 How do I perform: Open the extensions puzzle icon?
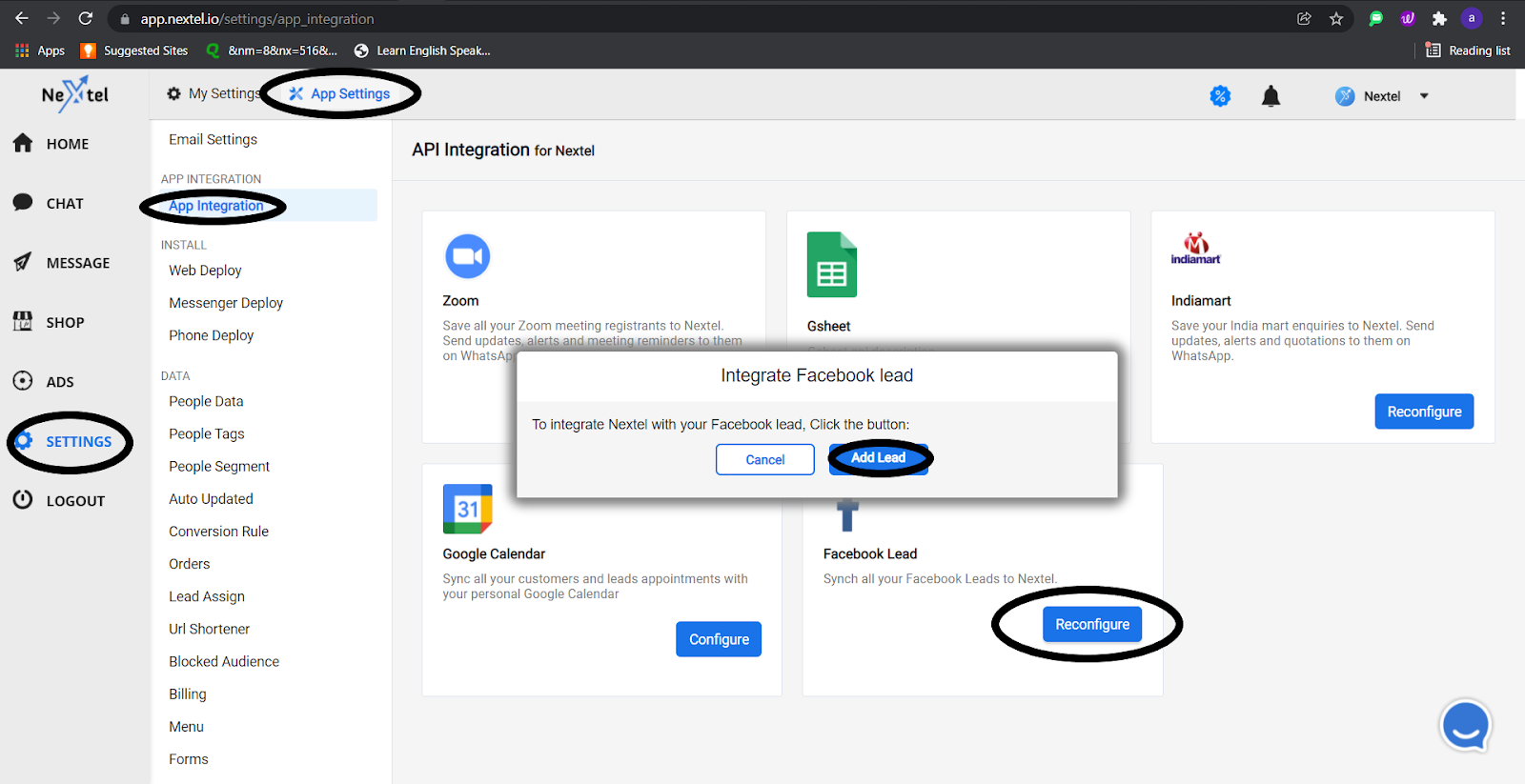1439,18
